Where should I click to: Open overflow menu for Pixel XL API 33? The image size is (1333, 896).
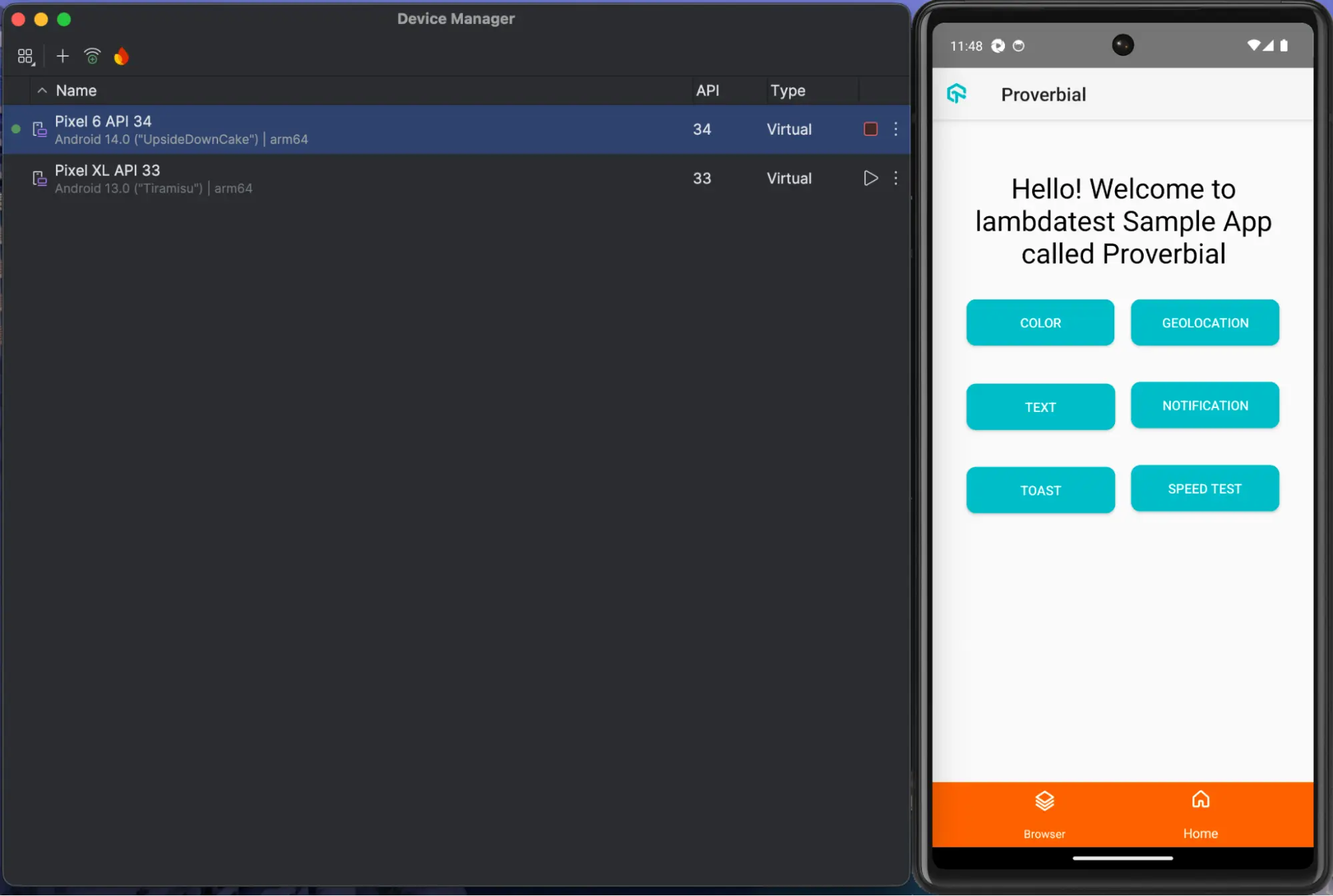[x=896, y=178]
